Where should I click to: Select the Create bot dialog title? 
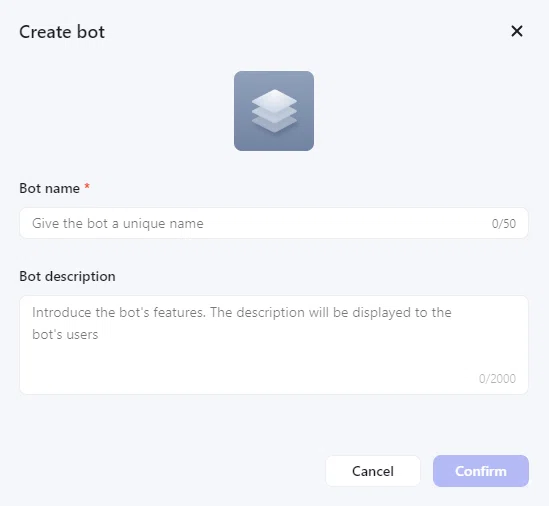click(62, 32)
